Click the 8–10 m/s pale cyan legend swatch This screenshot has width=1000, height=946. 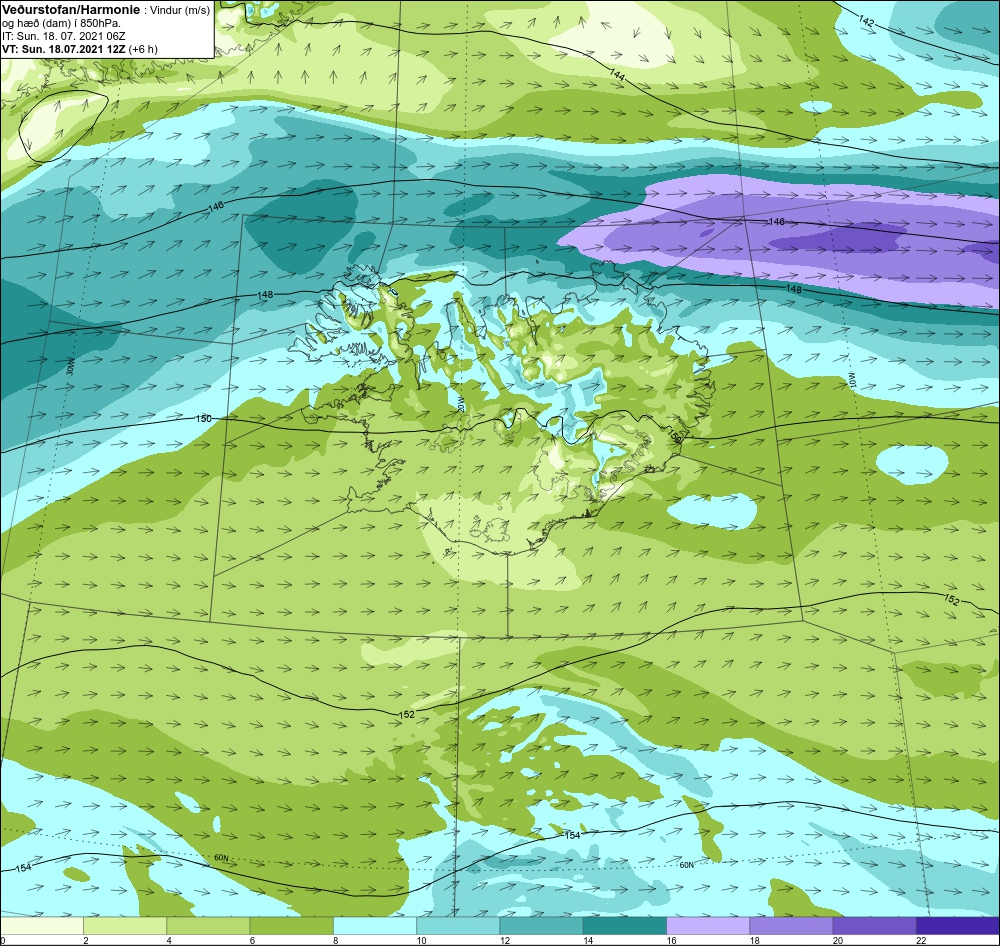375,925
